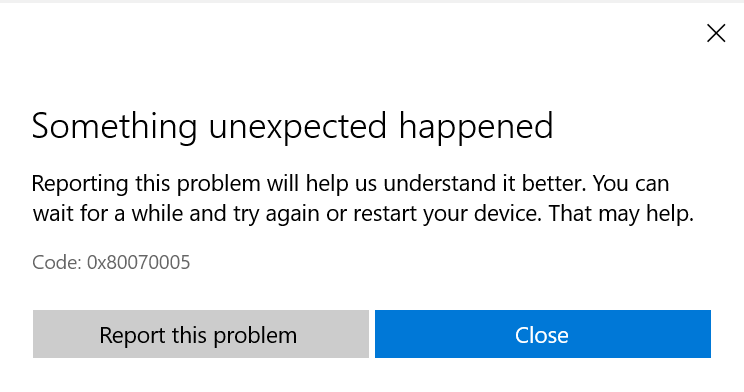Dismiss the dialog with the X icon
Viewport: 744px width, 392px height.
tap(716, 33)
